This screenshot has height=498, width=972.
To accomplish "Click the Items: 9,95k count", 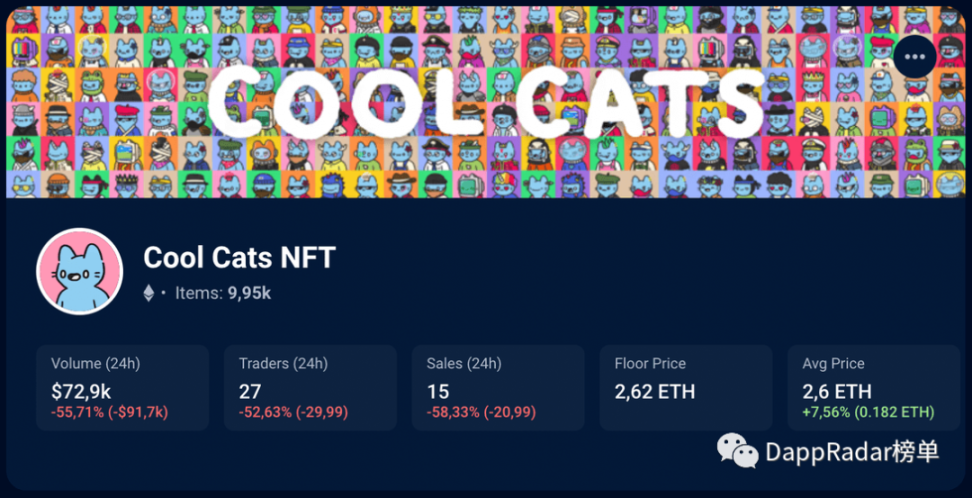I will pos(223,293).
